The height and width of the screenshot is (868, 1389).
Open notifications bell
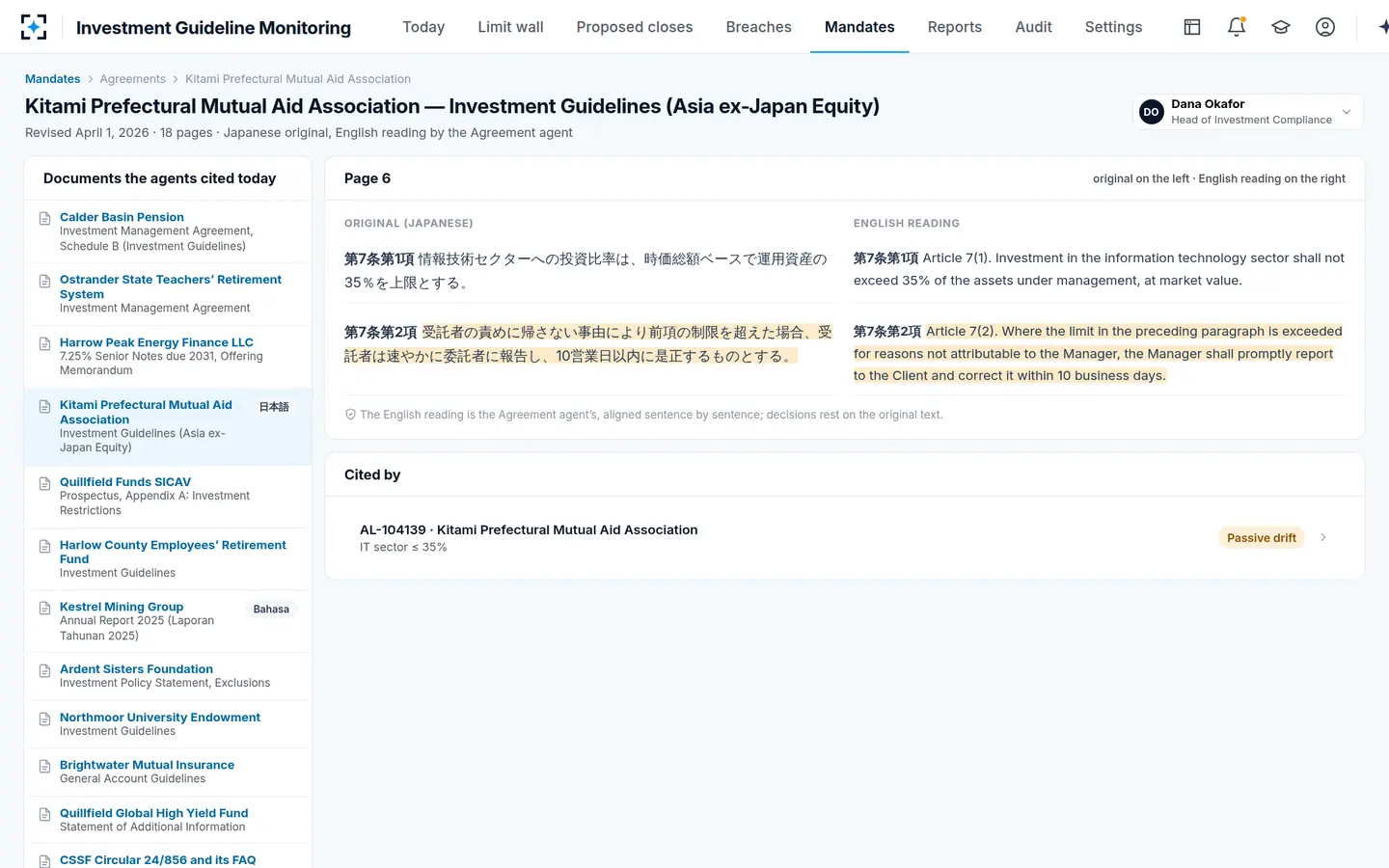[1237, 27]
